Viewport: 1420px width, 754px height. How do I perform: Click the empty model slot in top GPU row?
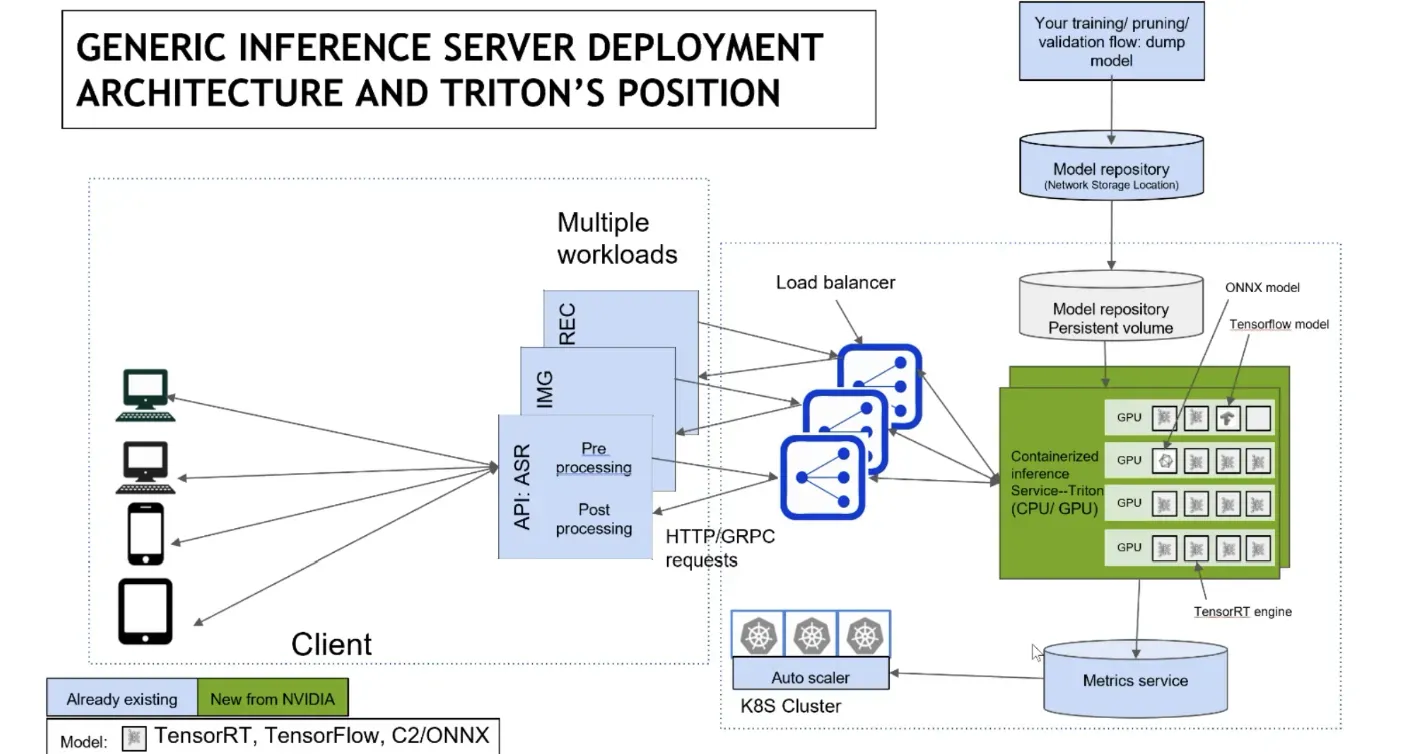point(1258,418)
